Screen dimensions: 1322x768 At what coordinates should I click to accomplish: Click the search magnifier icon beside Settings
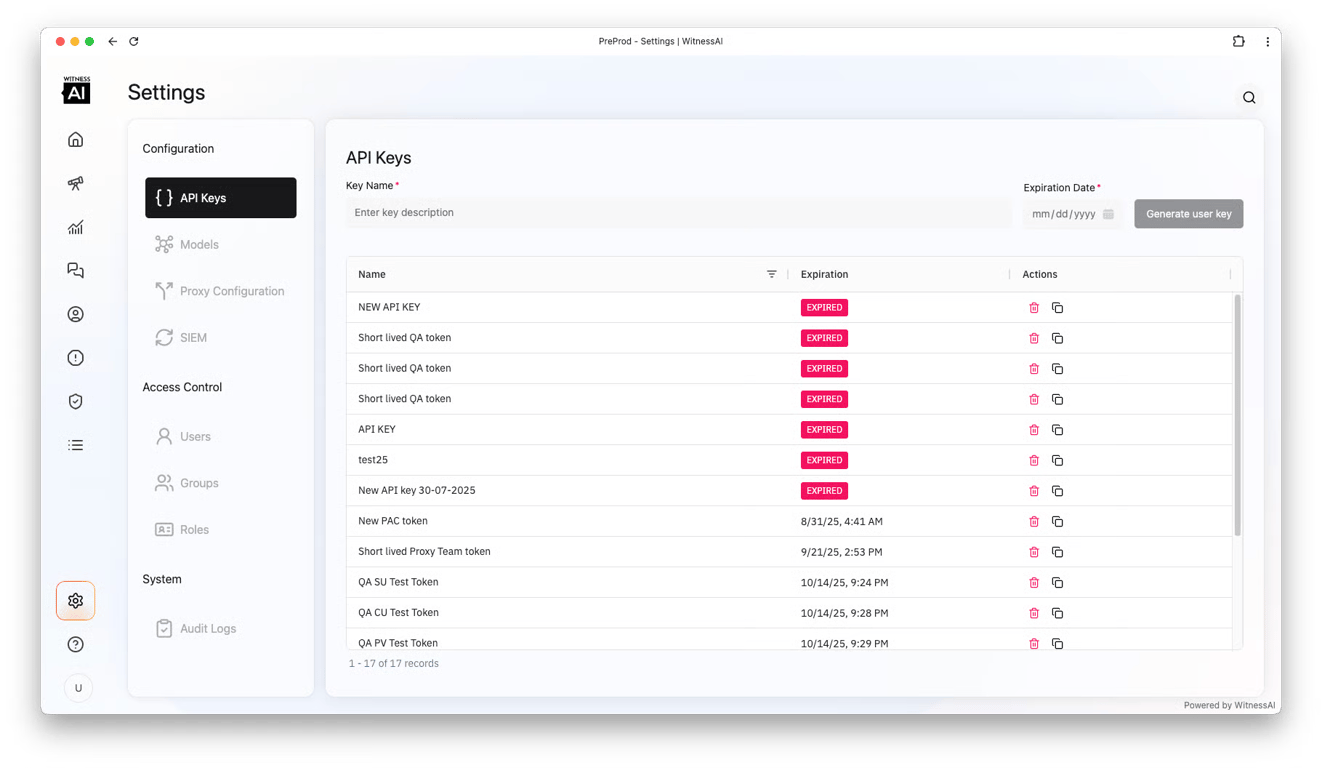[1249, 98]
